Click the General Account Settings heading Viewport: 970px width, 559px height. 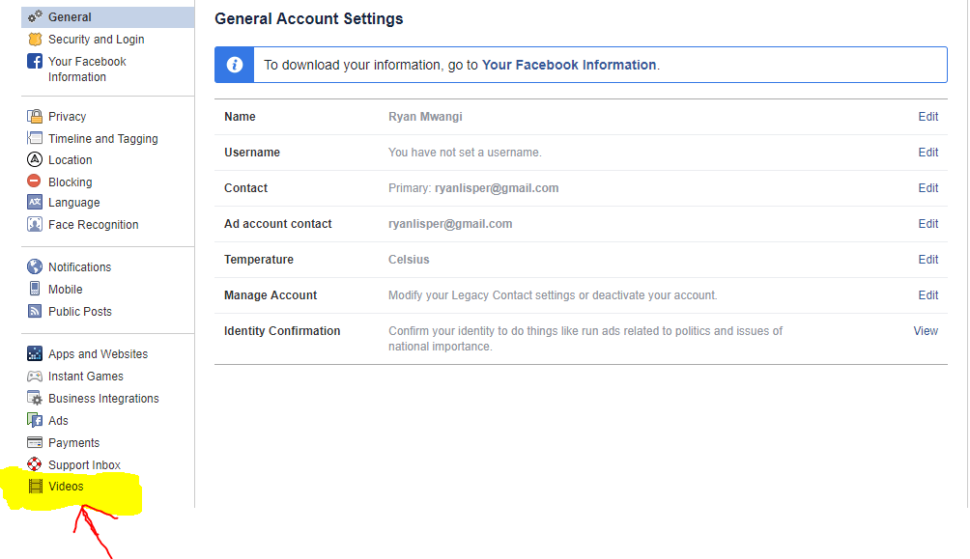tap(309, 19)
